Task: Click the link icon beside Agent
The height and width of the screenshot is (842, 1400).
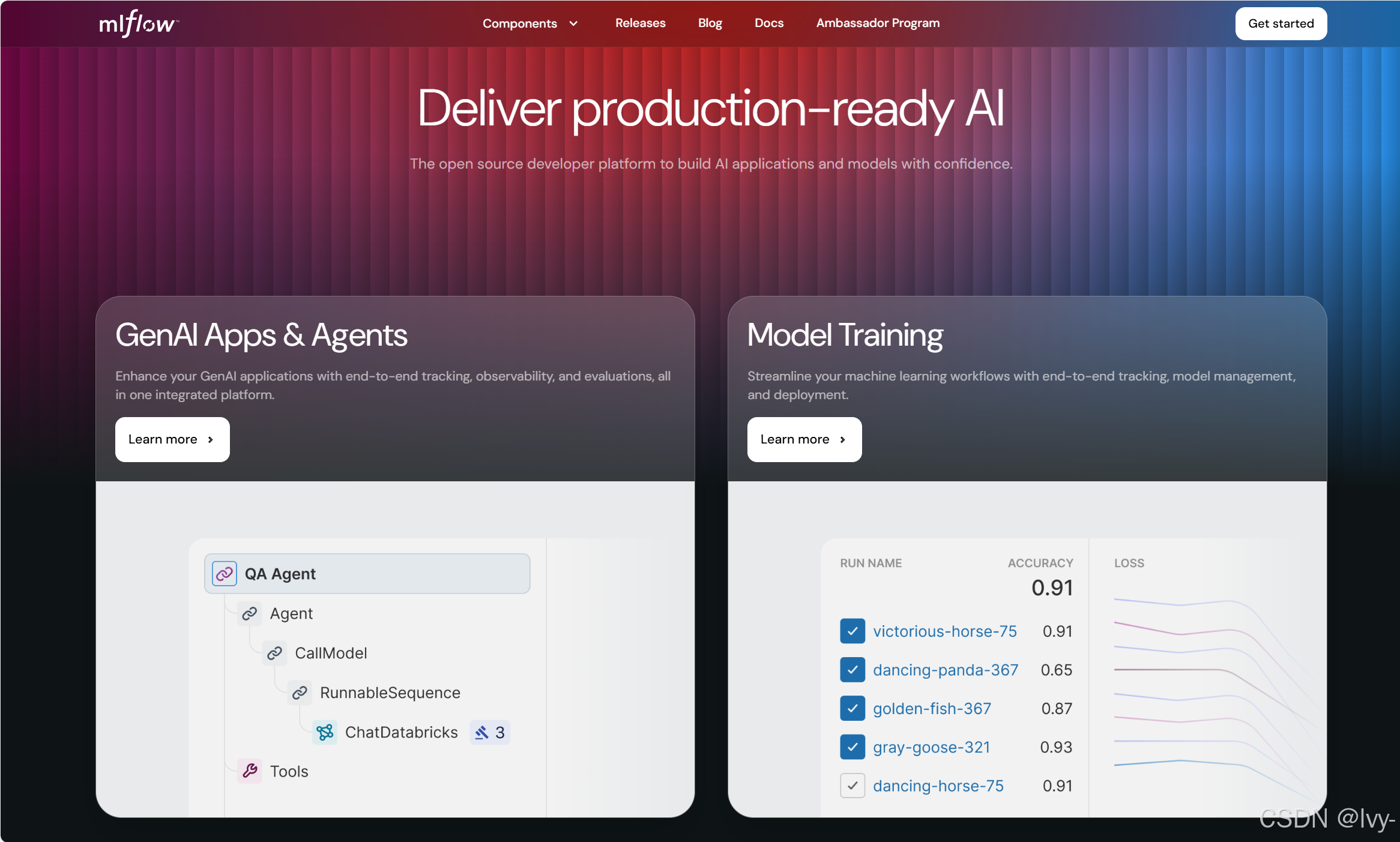Action: (250, 613)
